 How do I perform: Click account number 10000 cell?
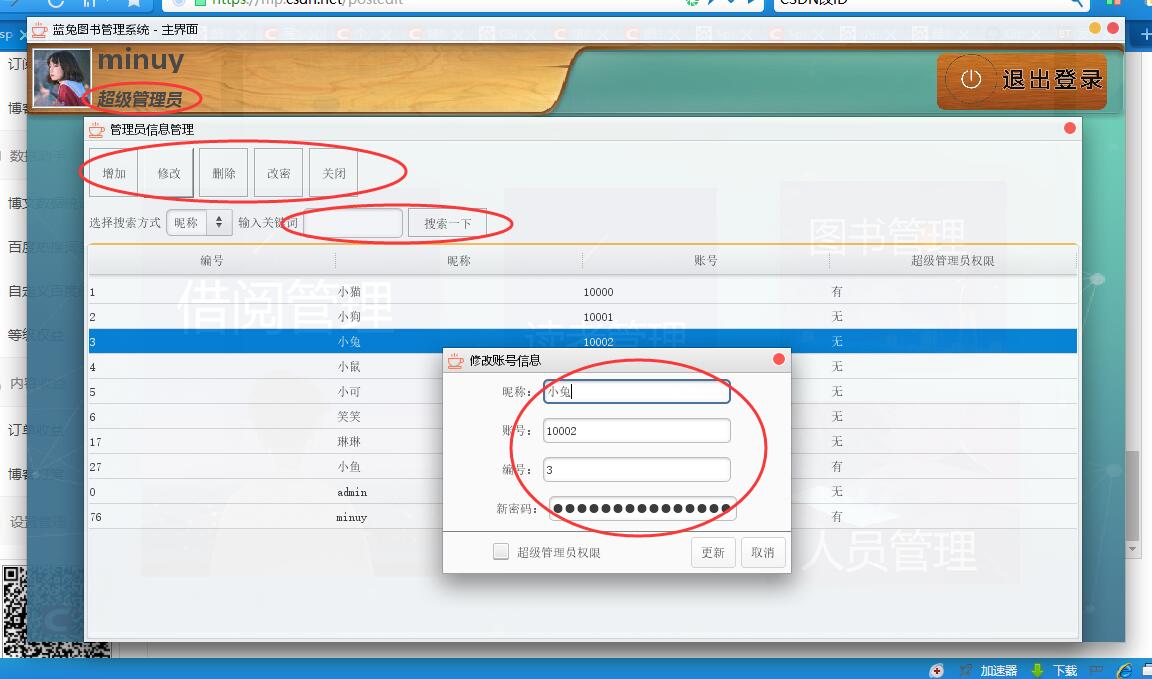coord(705,292)
